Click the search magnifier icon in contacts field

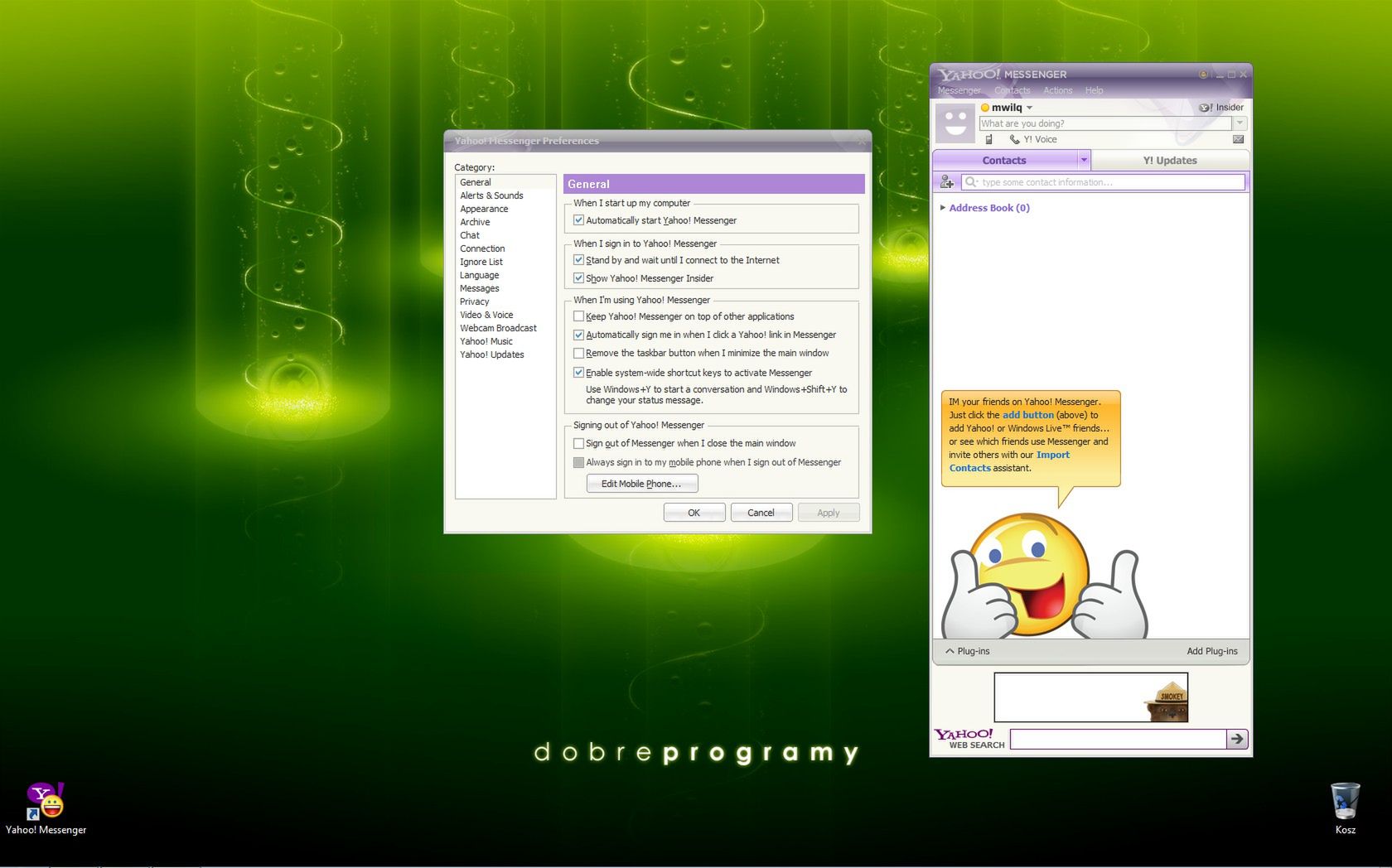[x=971, y=182]
